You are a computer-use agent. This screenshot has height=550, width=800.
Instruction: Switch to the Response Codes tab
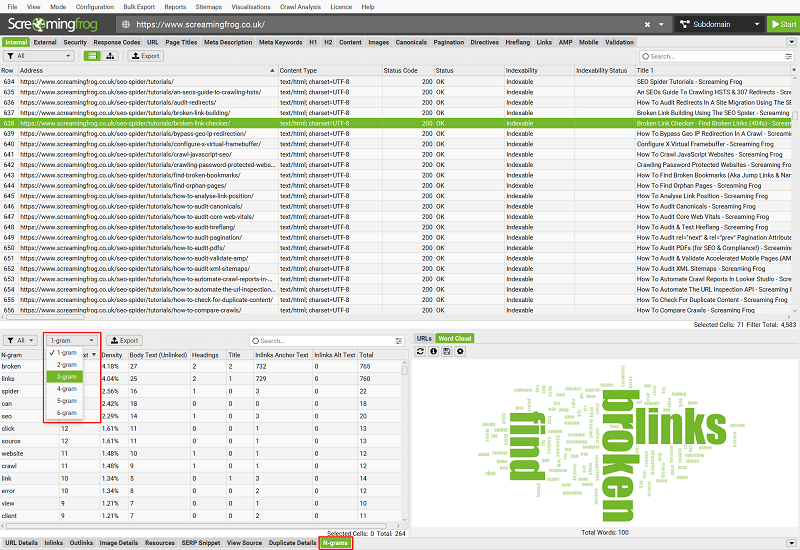117,42
